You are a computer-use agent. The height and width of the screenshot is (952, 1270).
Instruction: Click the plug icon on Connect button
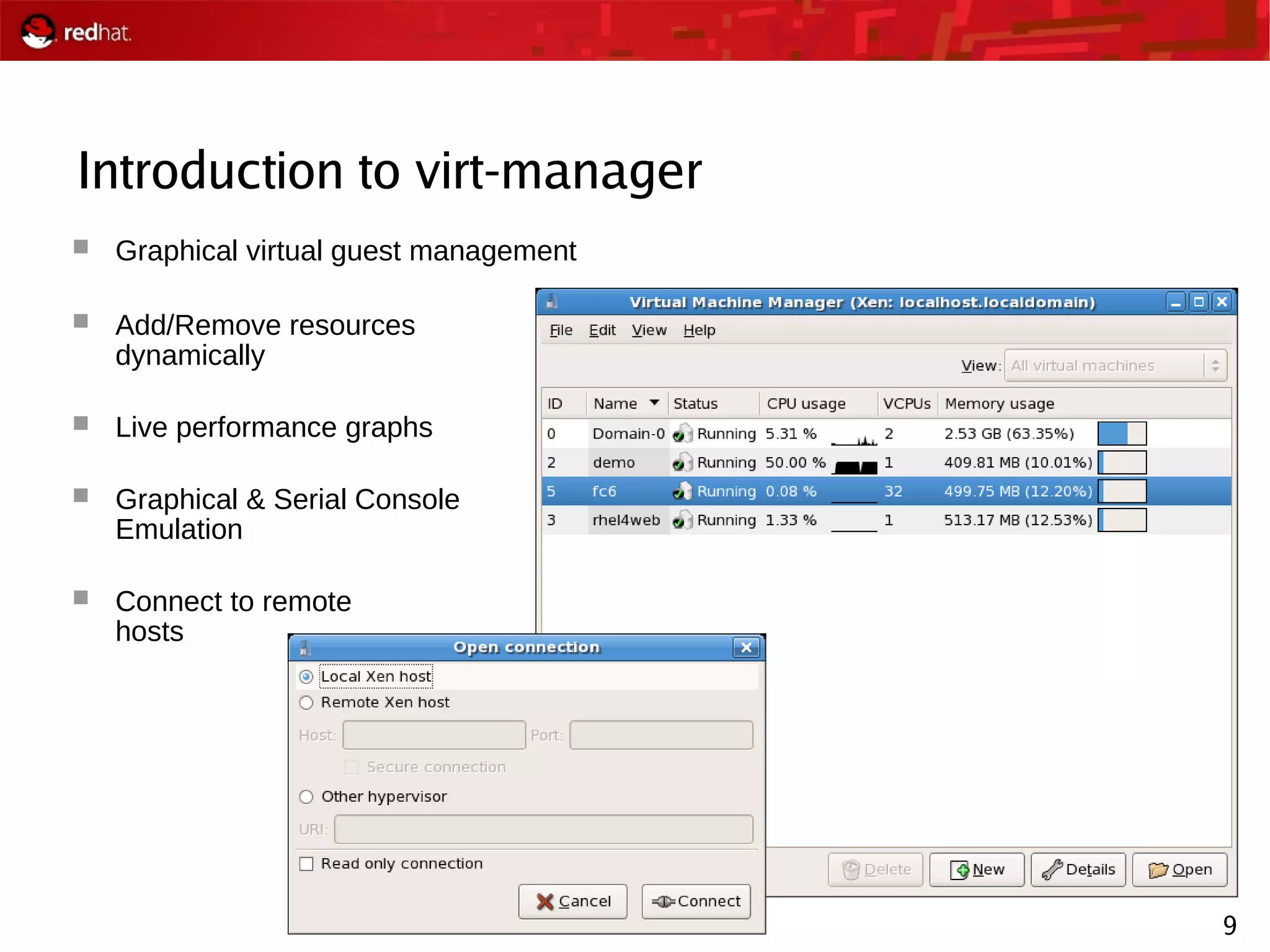click(663, 902)
